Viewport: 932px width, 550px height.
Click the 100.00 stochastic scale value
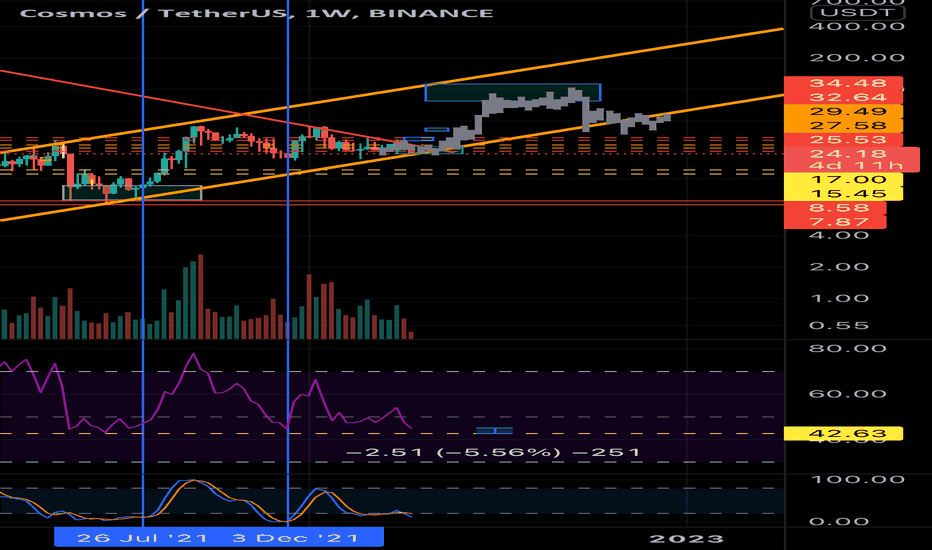[x=857, y=479]
